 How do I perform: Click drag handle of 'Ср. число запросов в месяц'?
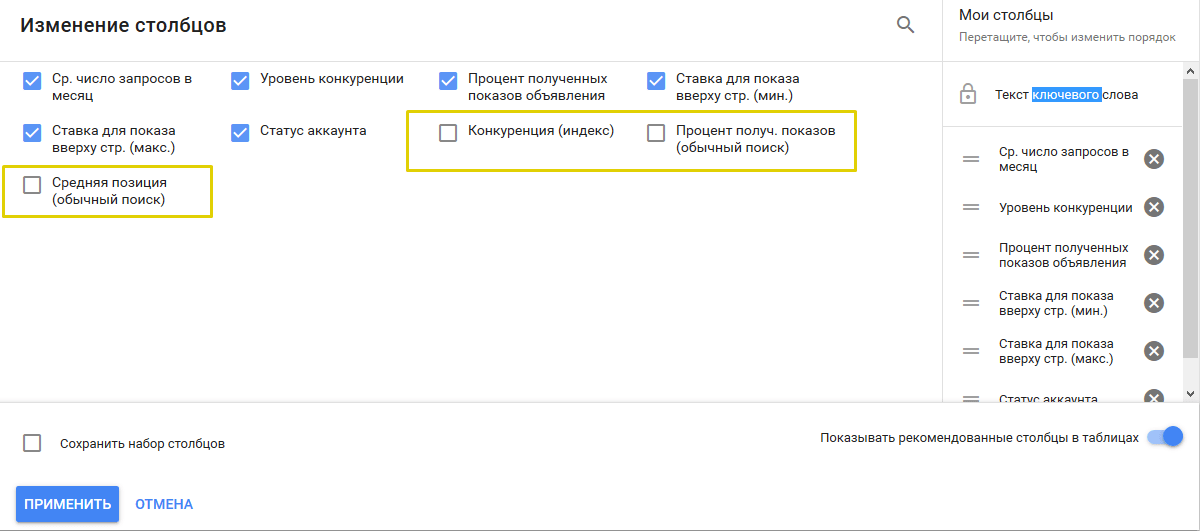970,159
